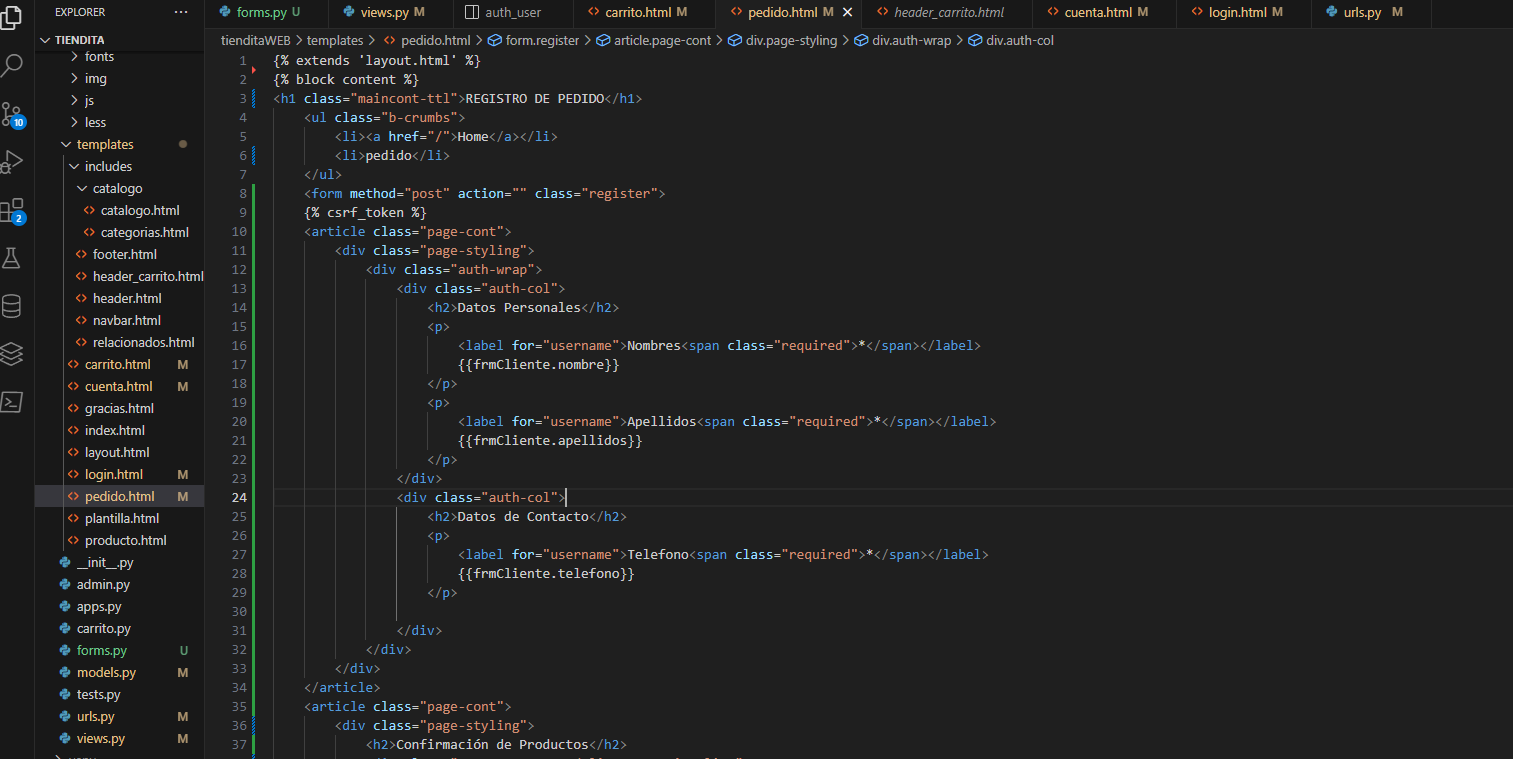Open the database cylinder icon panel
Image resolution: width=1513 pixels, height=759 pixels.
coord(12,306)
